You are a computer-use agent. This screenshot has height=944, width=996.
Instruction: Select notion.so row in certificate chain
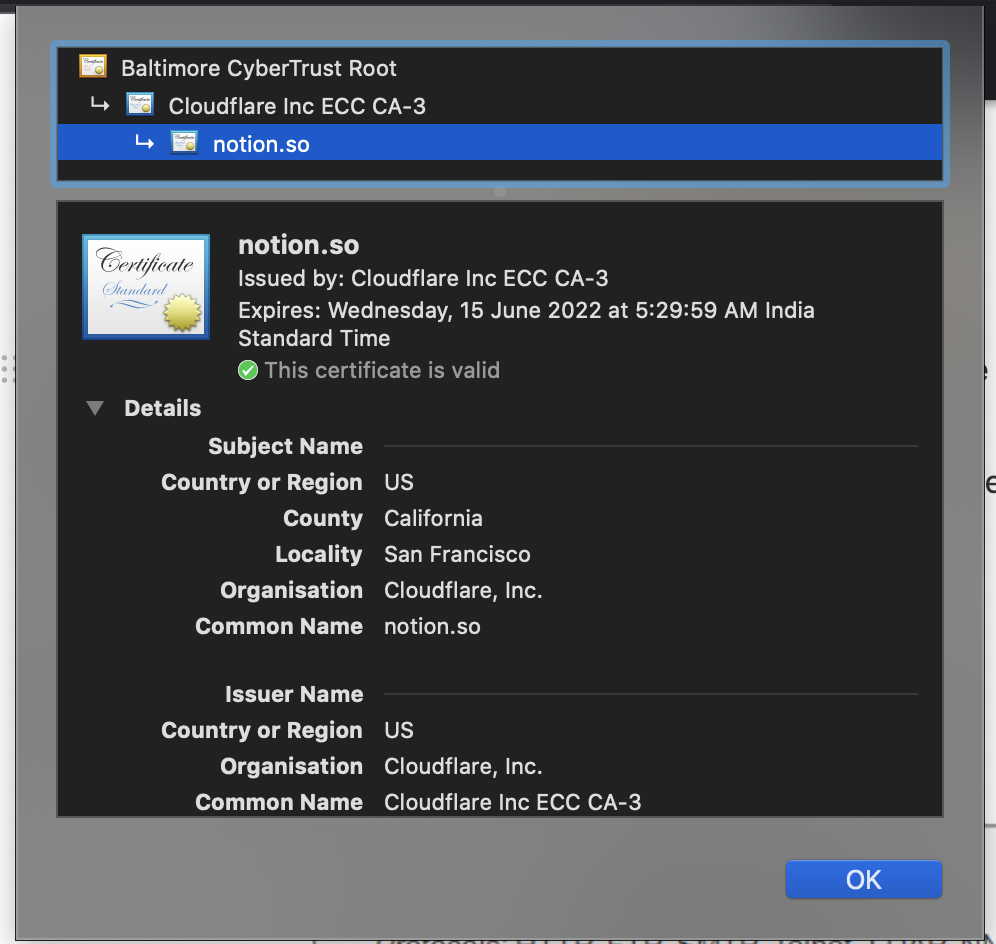click(x=500, y=142)
